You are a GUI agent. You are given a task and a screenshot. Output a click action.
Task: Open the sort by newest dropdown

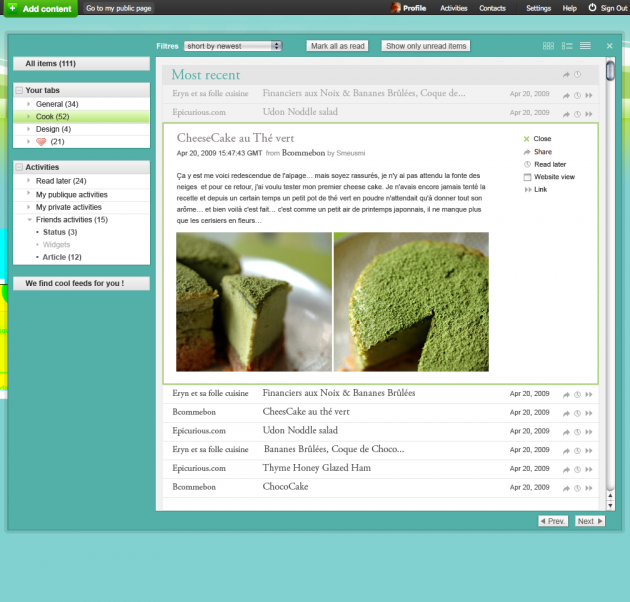coord(234,46)
